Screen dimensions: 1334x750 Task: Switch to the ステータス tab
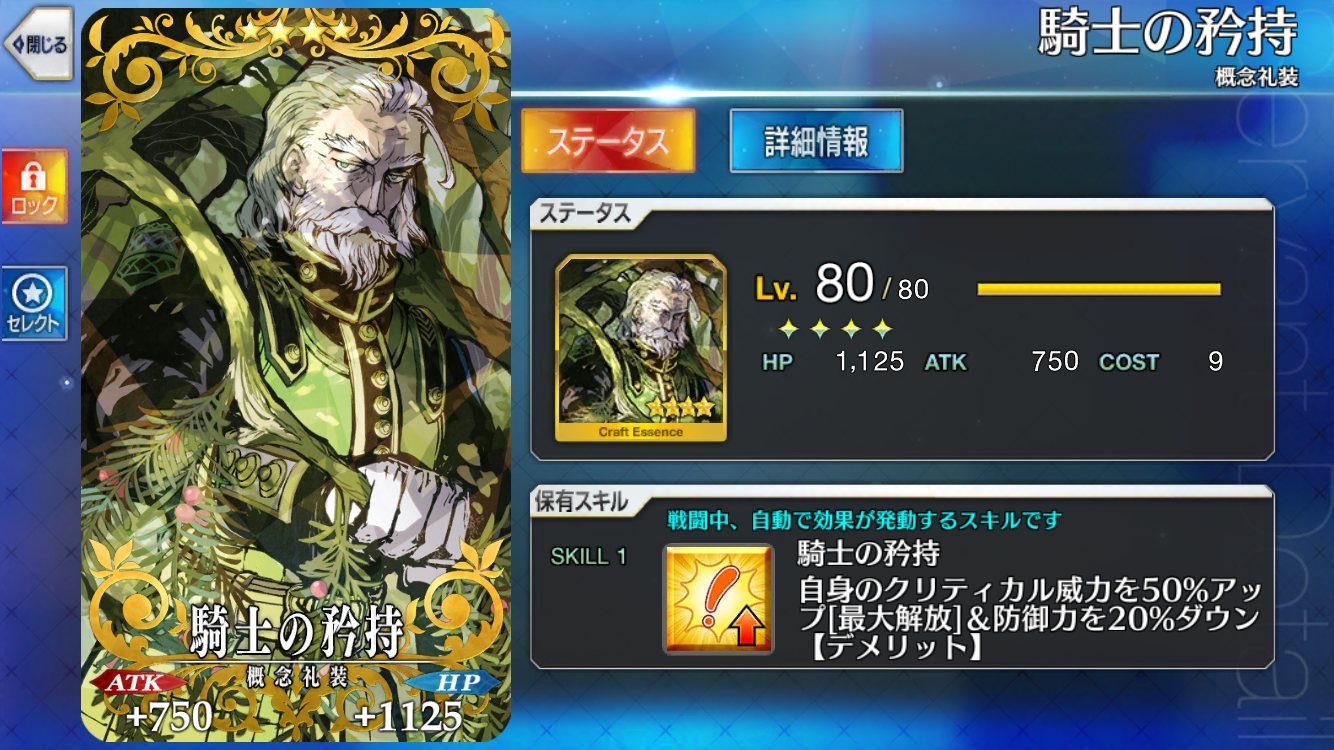(x=608, y=141)
